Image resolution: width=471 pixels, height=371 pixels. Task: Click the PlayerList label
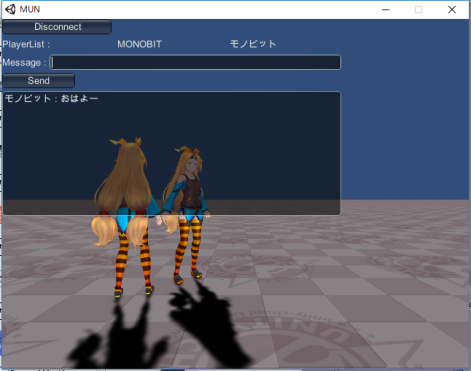[26, 44]
